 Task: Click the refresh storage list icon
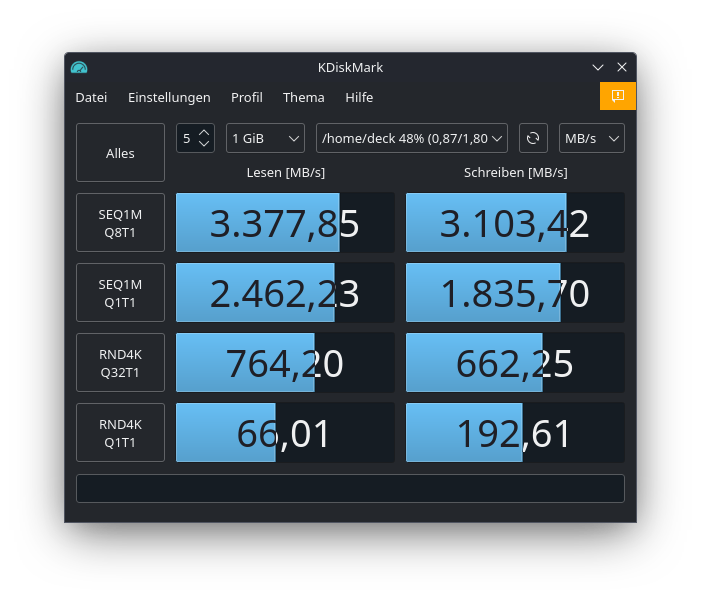tap(533, 138)
